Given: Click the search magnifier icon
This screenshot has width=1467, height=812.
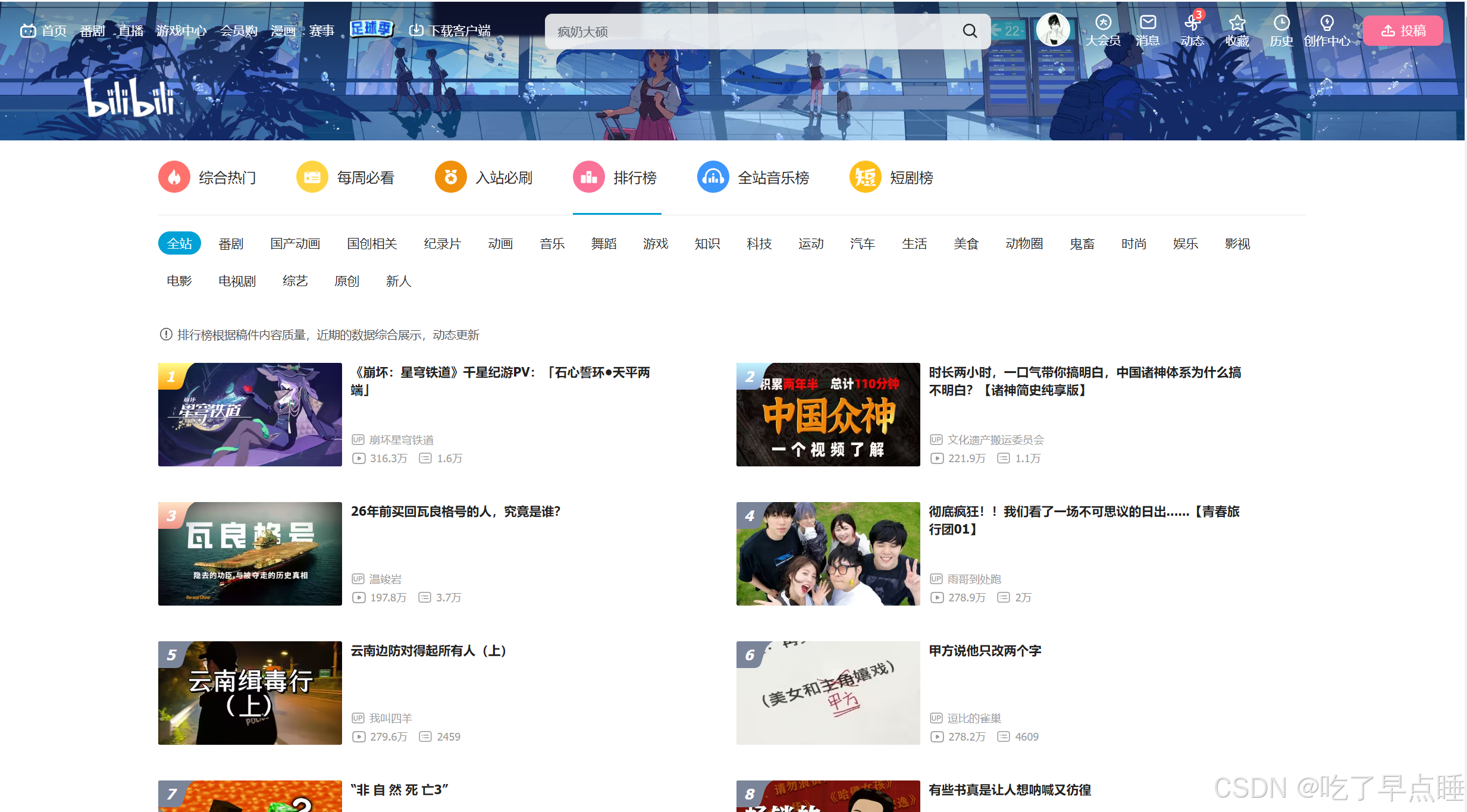Looking at the screenshot, I should point(970,31).
